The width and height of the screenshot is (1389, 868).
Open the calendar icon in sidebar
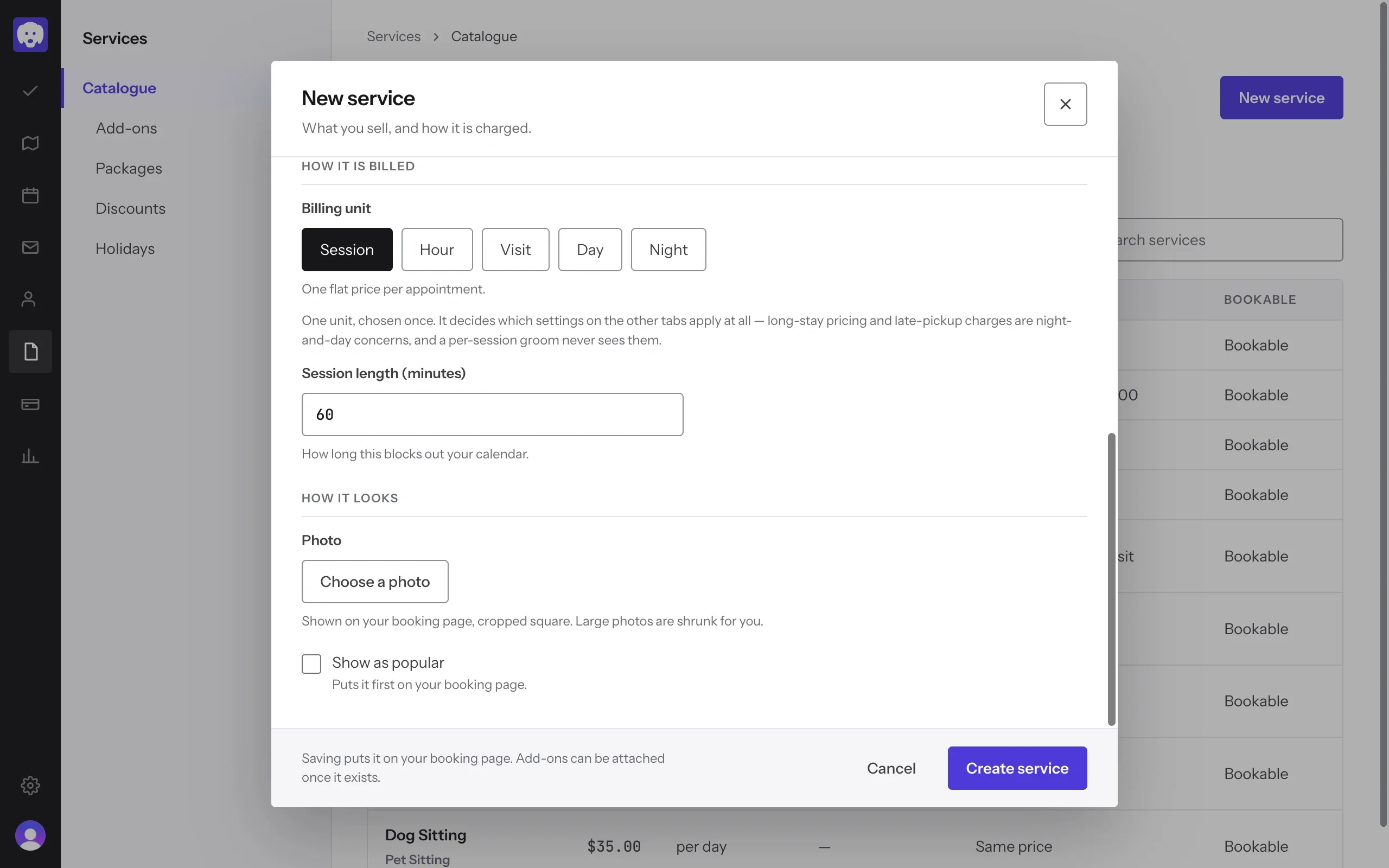30,195
